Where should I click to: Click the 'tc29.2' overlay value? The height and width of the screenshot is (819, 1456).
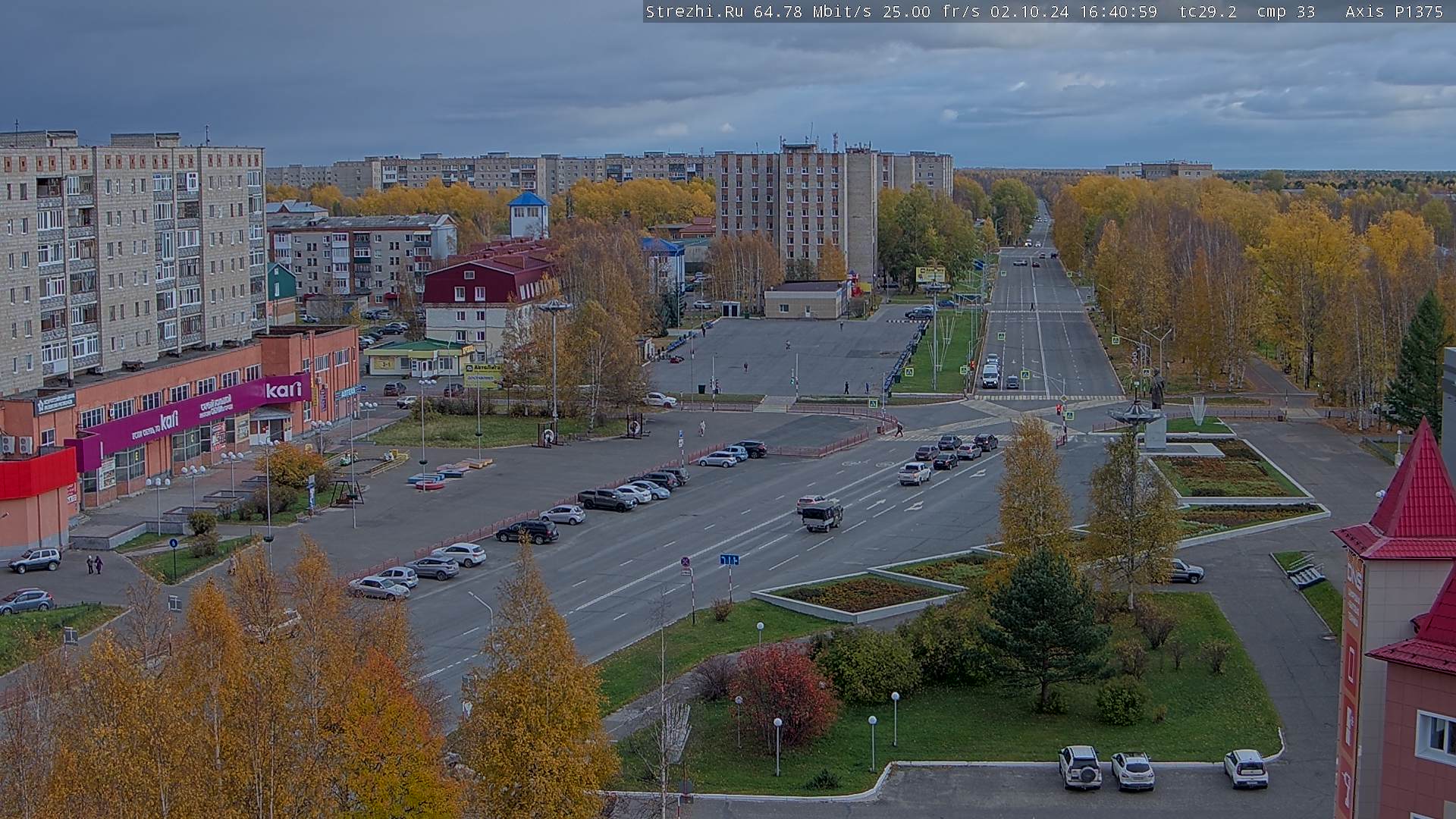point(1208,11)
